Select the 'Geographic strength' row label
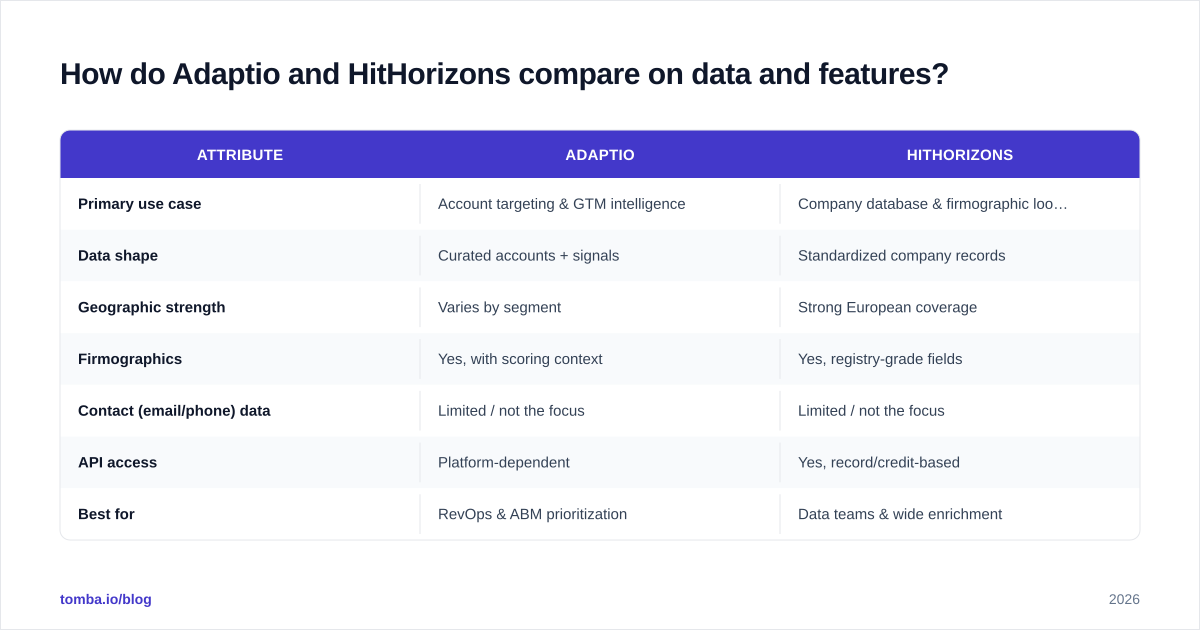1200x630 pixels. pyautogui.click(x=152, y=308)
